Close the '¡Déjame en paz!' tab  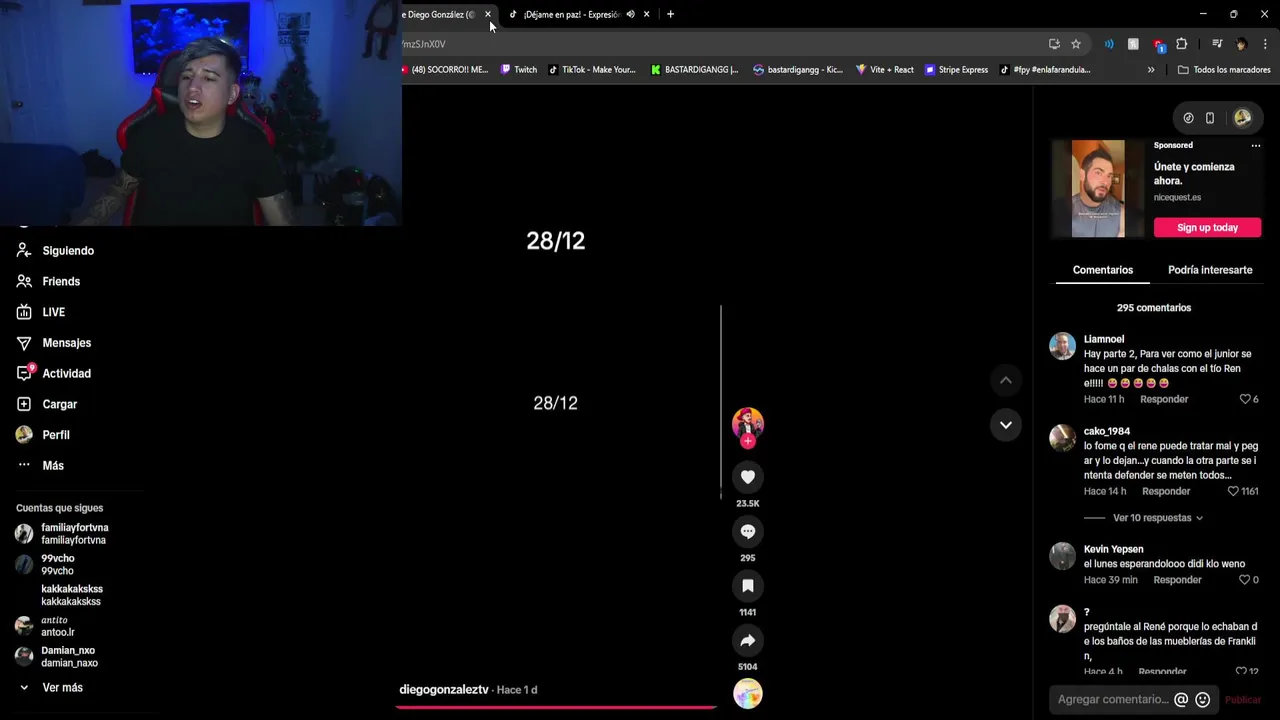[646, 14]
